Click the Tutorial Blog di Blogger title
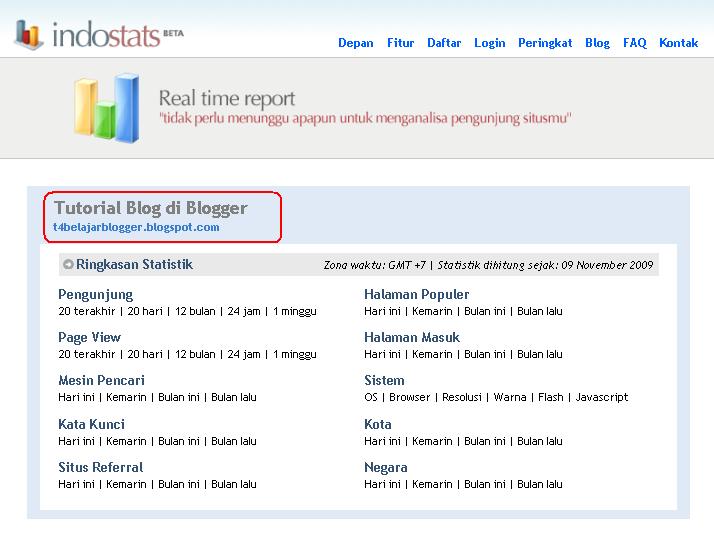Screen dimensions: 714x535 pos(151,208)
